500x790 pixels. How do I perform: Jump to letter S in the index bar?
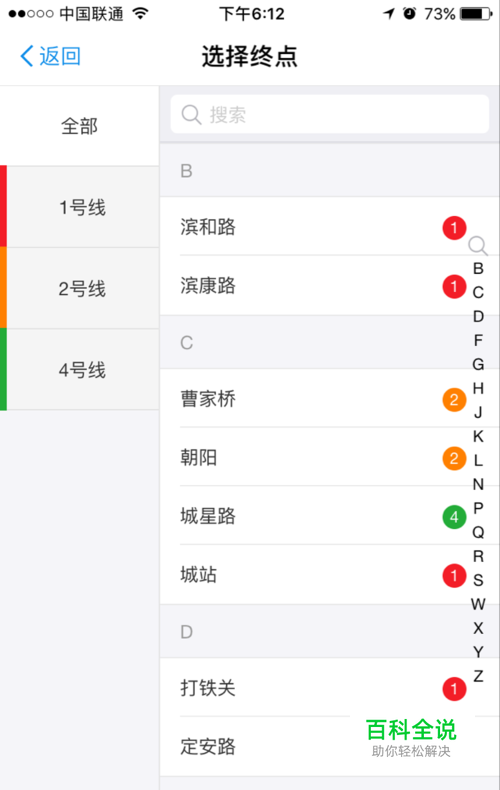pos(478,580)
